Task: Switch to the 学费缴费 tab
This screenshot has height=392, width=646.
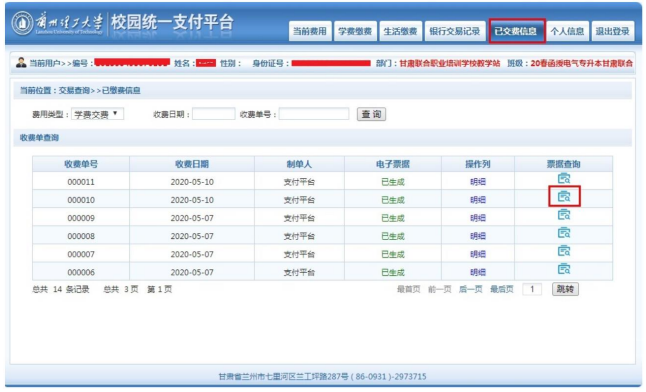Action: pos(355,31)
